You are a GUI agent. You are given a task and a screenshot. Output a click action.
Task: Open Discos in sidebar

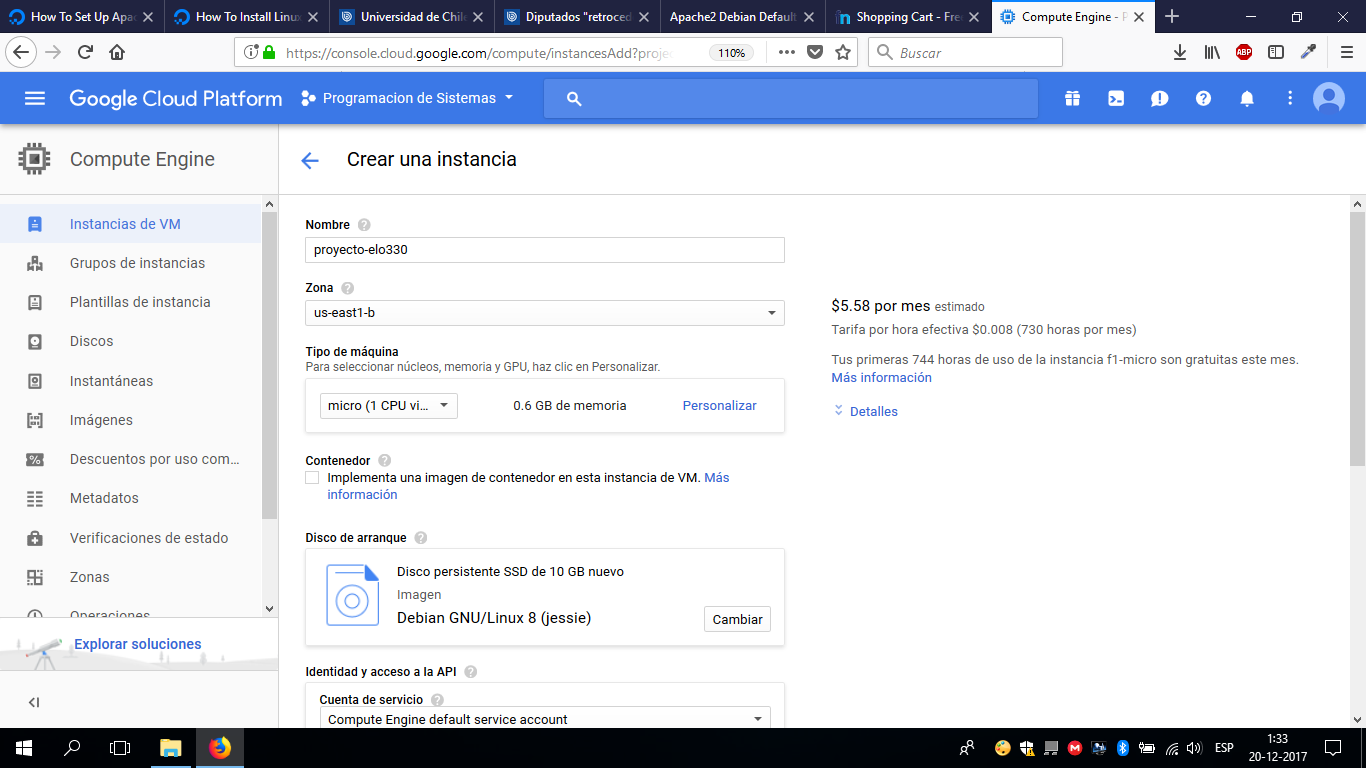[x=130, y=341]
